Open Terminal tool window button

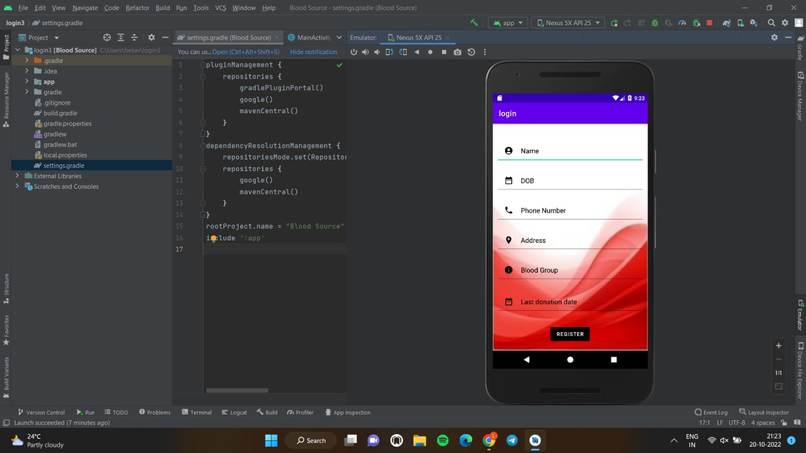197,412
